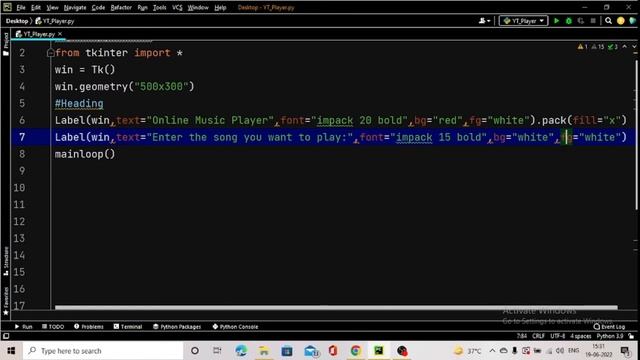Image resolution: width=640 pixels, height=360 pixels.
Task: Click win.geometry("500x300") on line 4
Action: pyautogui.click(x=124, y=87)
